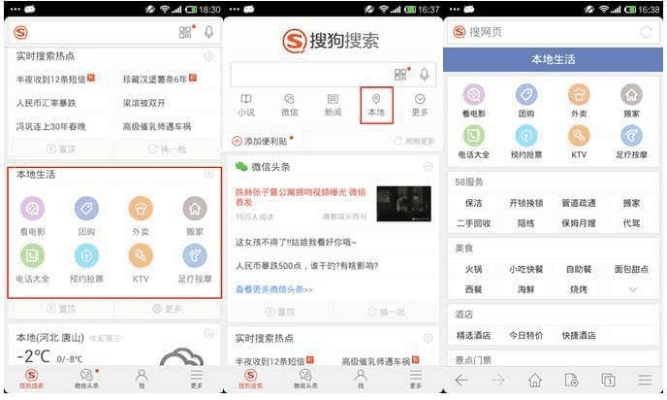Screen dimensions: 667x400
Task: Switch to 微信头条 tab in left screen's bottom bar
Action: (87, 378)
